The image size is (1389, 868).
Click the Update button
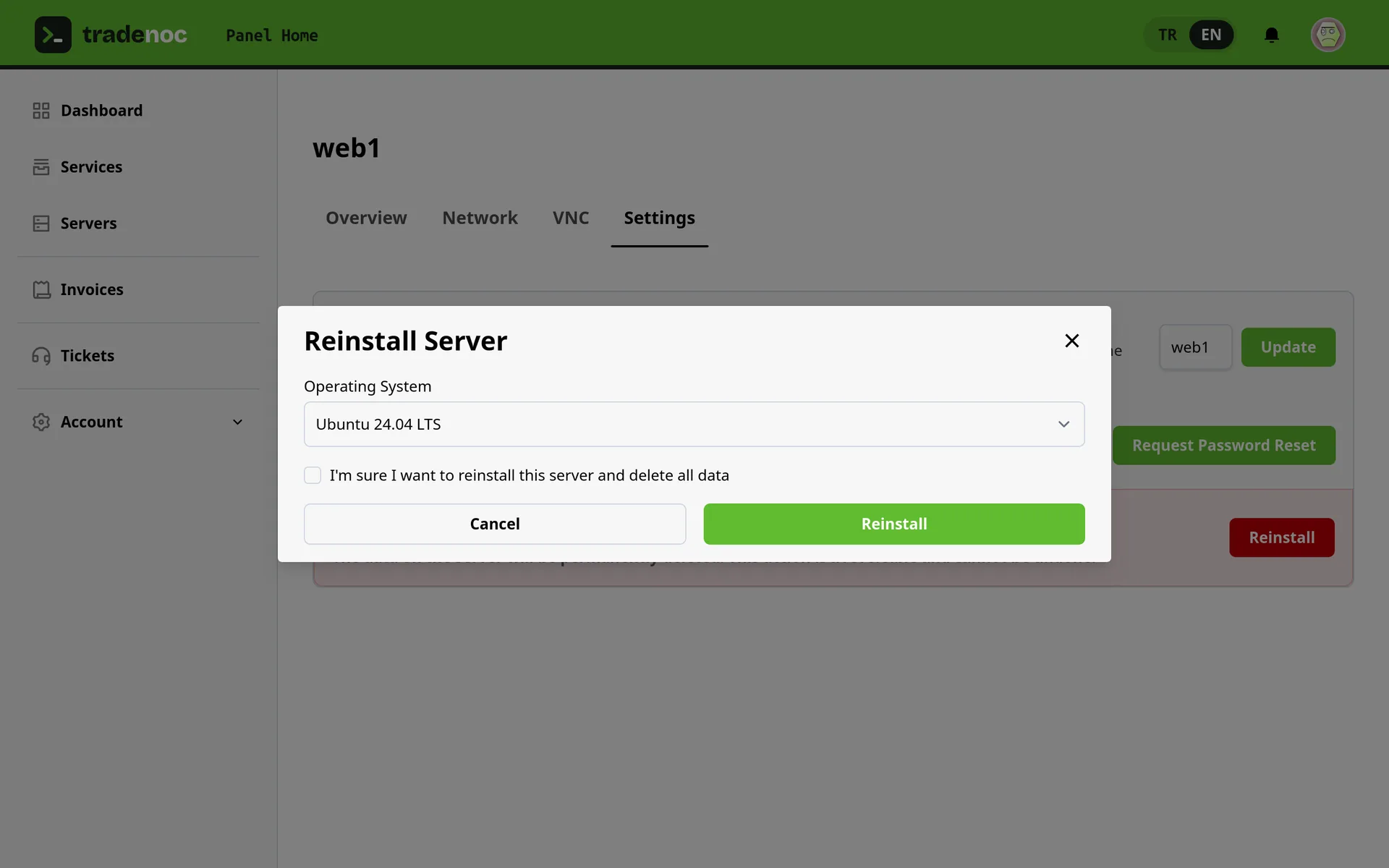click(x=1288, y=347)
